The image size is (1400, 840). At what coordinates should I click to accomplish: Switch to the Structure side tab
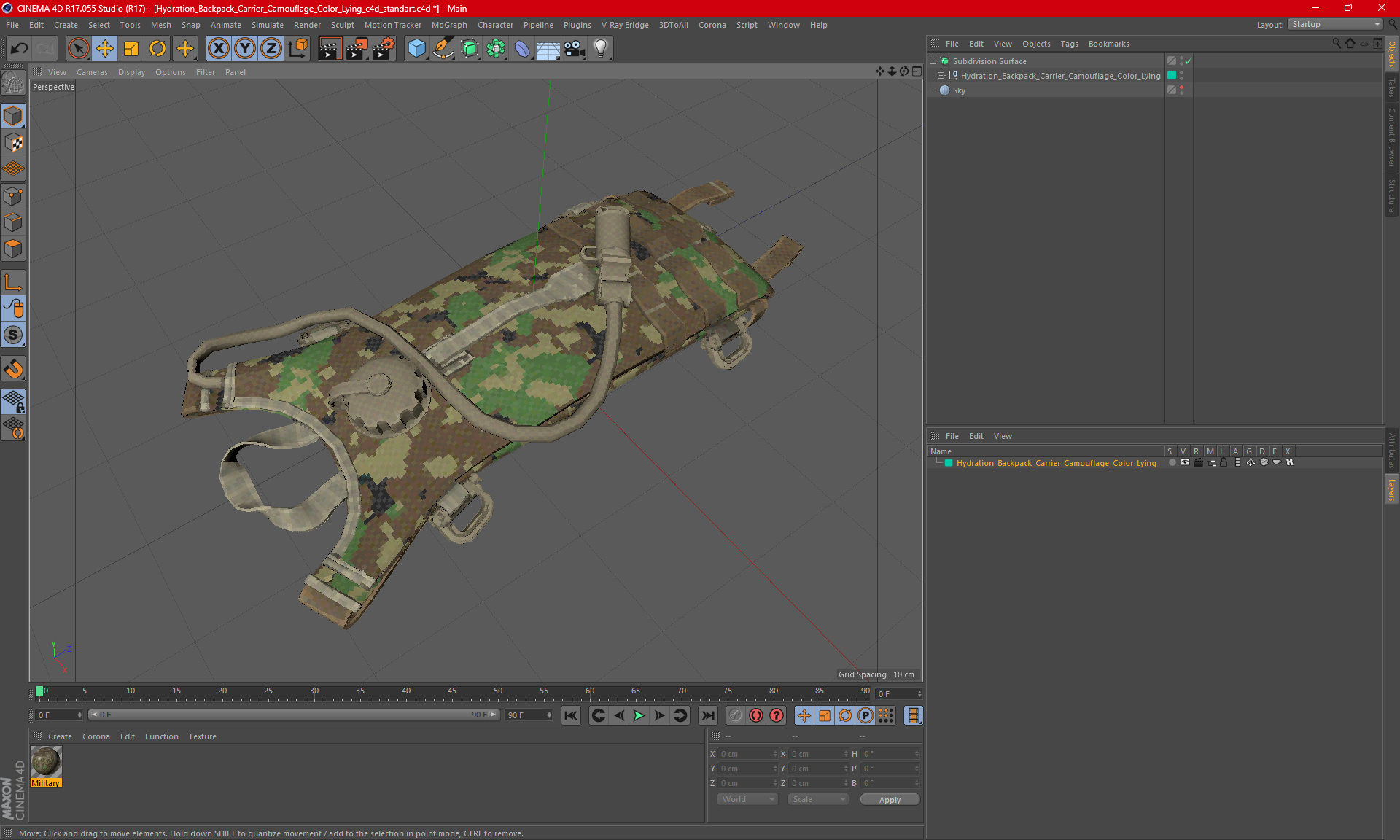pyautogui.click(x=1392, y=195)
